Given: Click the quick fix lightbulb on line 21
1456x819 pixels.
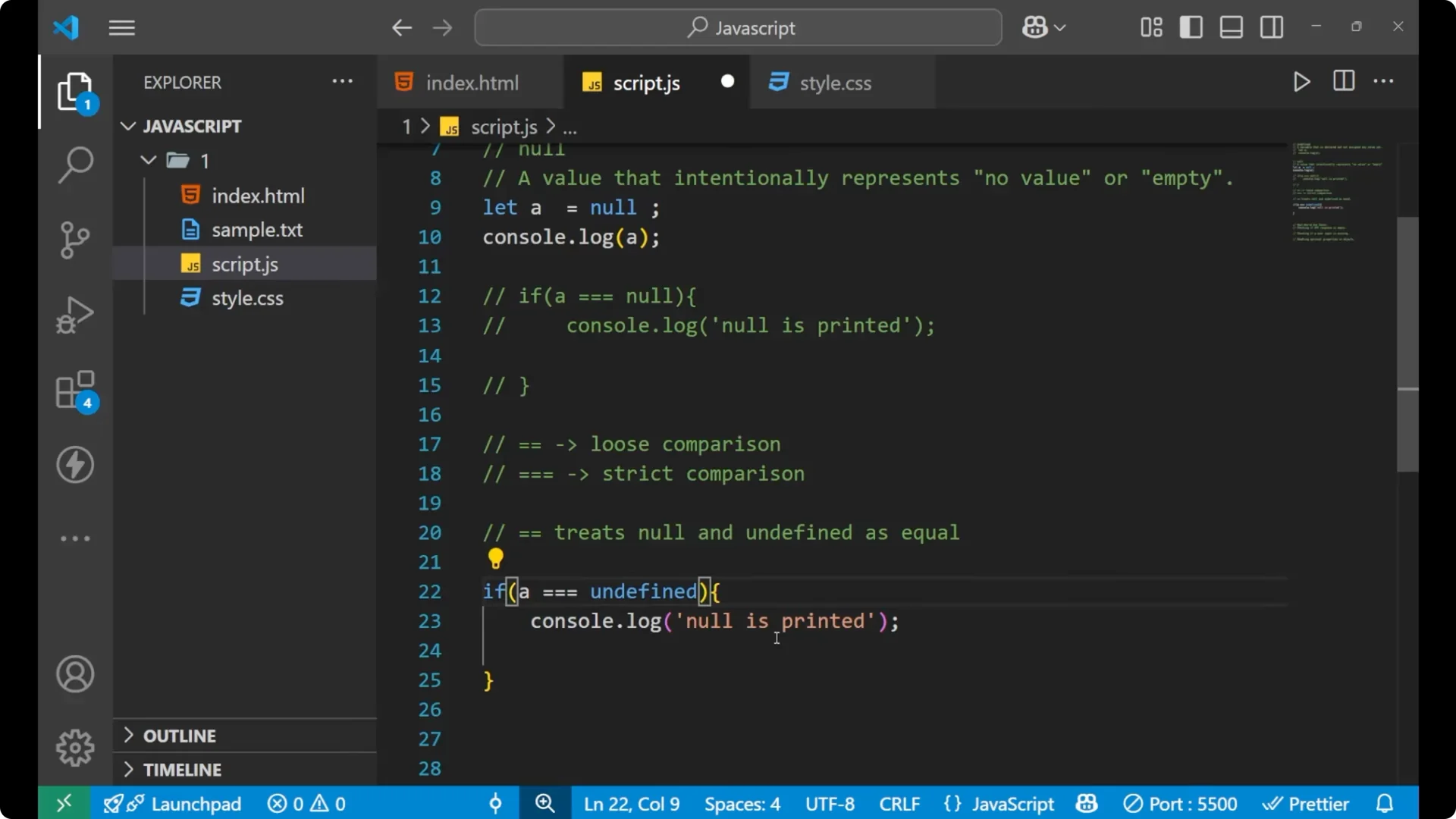Looking at the screenshot, I should click(496, 559).
